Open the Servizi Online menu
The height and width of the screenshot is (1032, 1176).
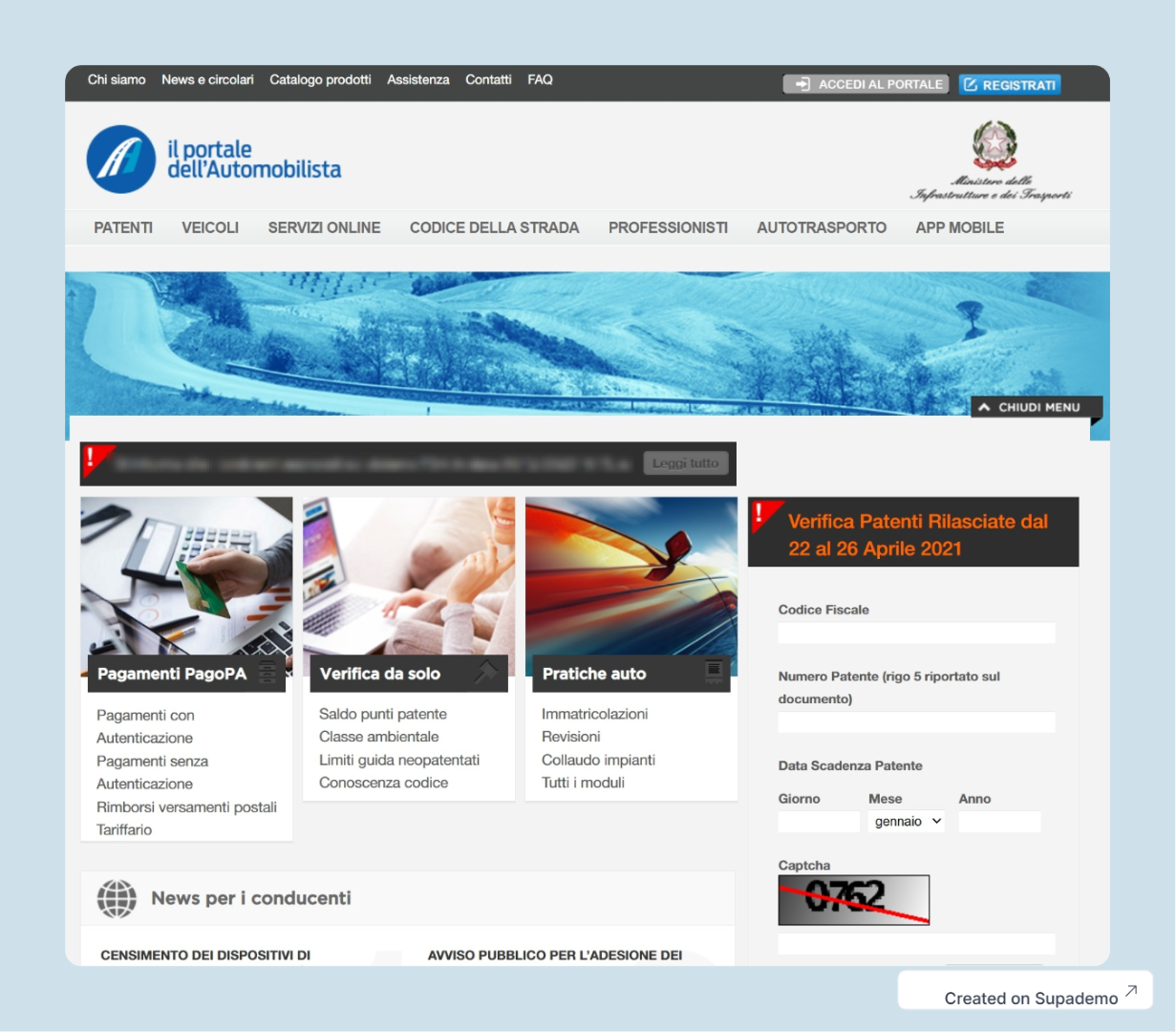click(324, 227)
